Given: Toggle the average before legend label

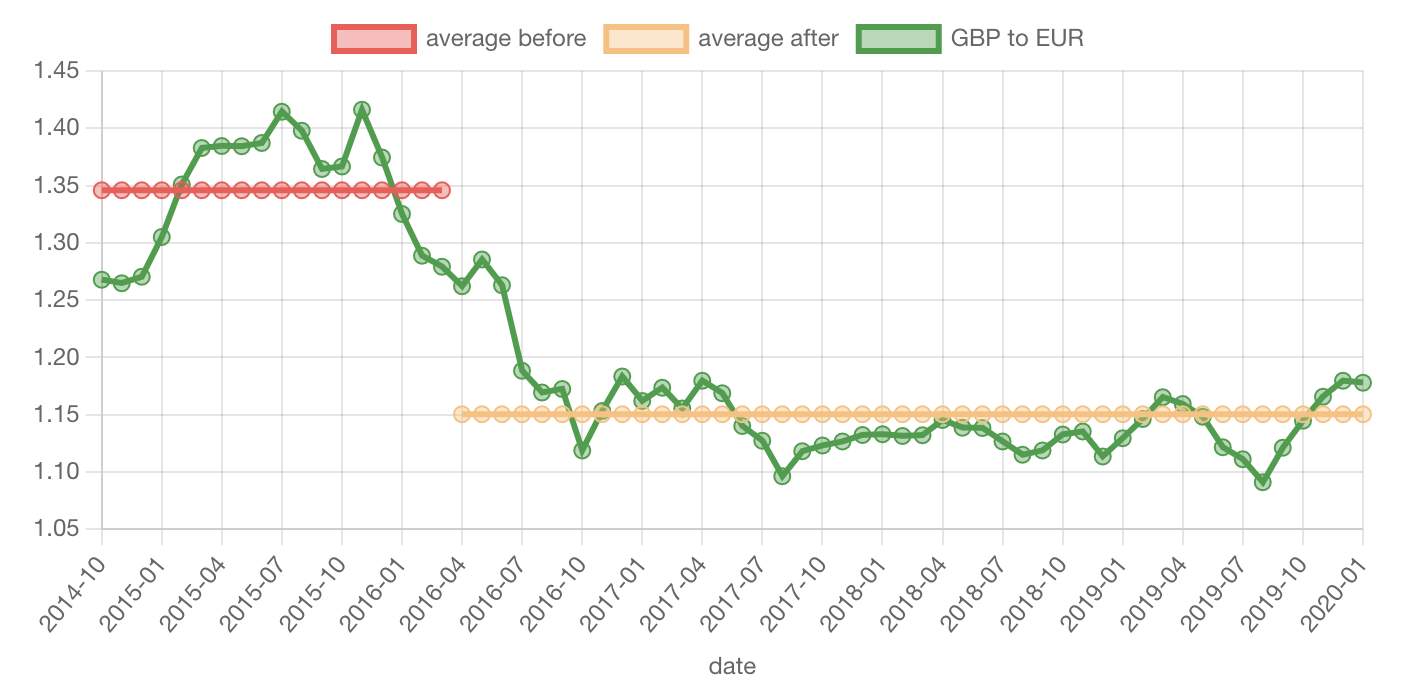Looking at the screenshot, I should (x=506, y=39).
